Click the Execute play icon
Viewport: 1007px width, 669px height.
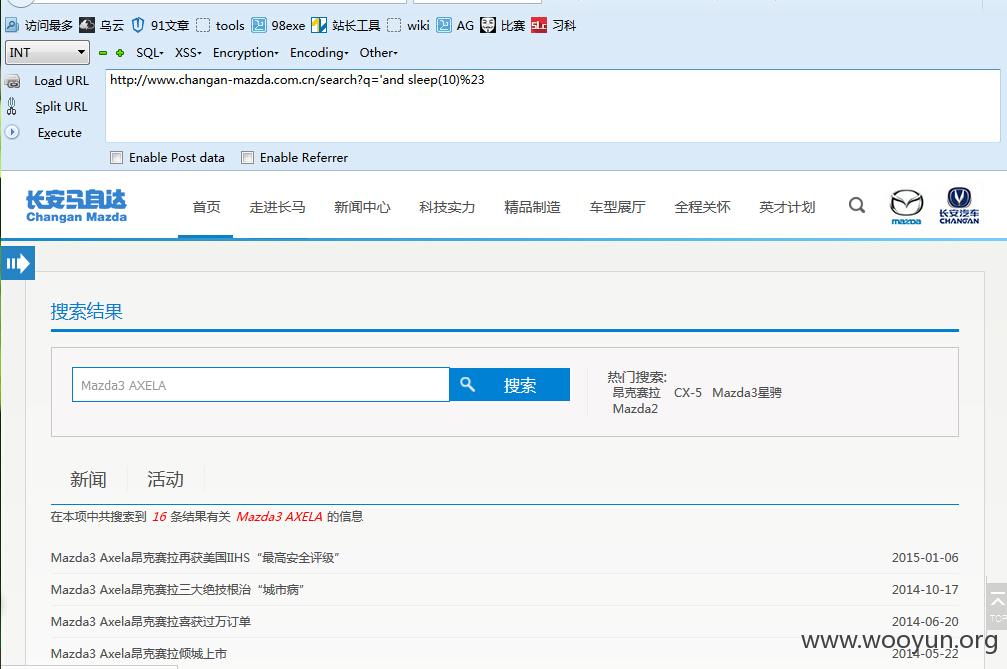tap(12, 132)
